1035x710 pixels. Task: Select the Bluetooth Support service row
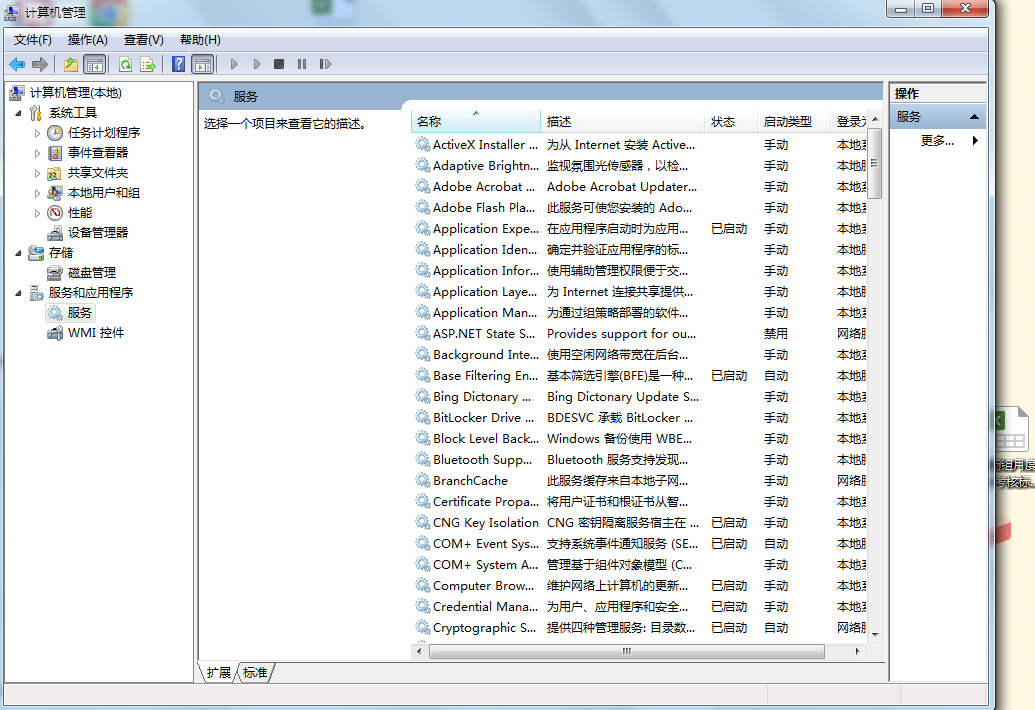[x=482, y=460]
